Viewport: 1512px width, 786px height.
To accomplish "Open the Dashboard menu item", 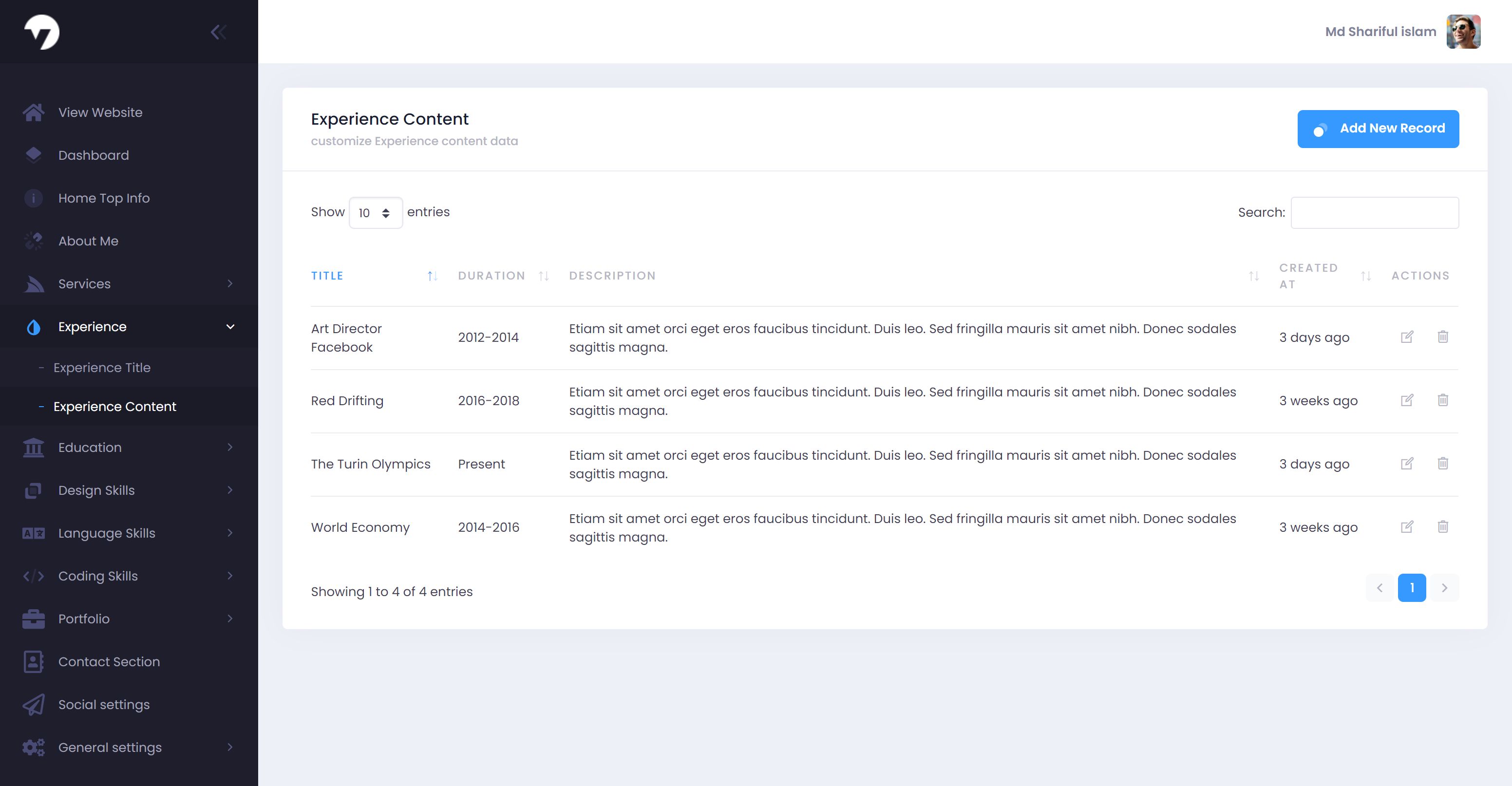I will tap(94, 155).
